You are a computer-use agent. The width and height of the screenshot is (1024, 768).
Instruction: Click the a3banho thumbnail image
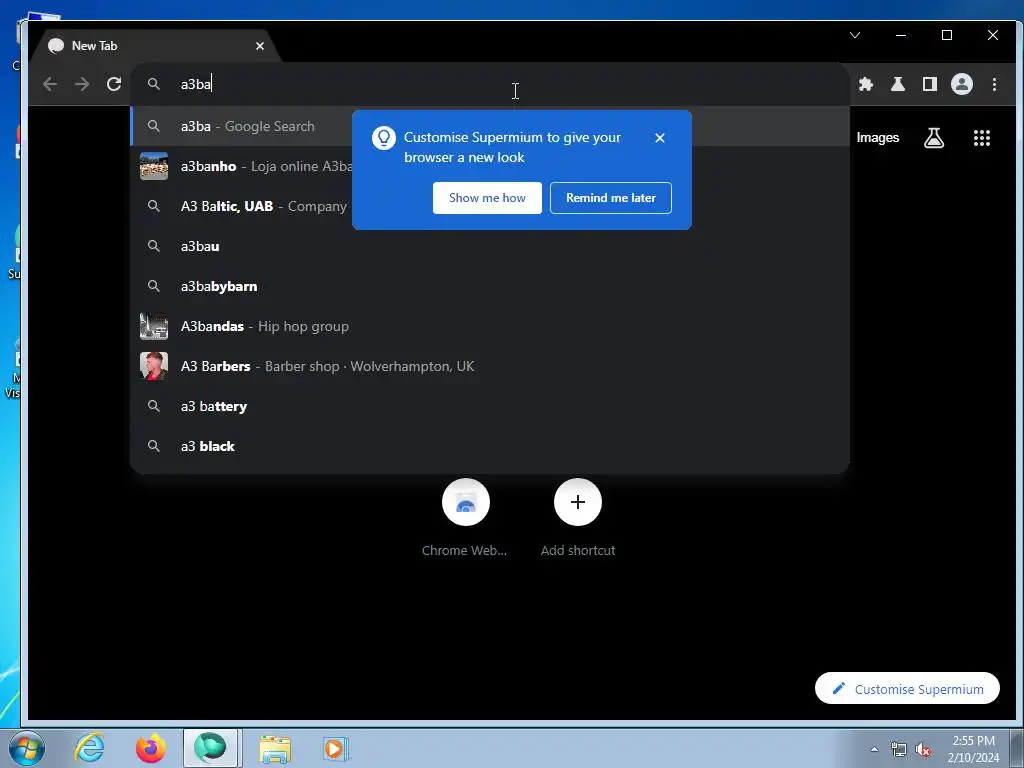click(x=154, y=166)
